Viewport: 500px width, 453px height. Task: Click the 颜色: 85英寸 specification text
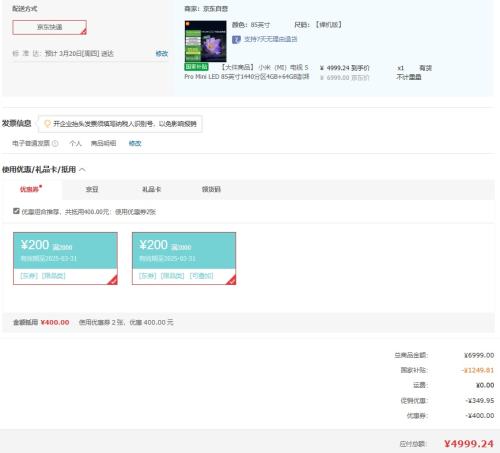251,25
